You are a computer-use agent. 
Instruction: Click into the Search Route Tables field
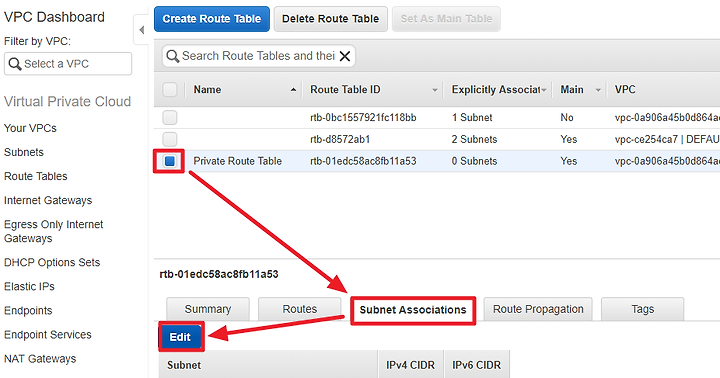(258, 56)
